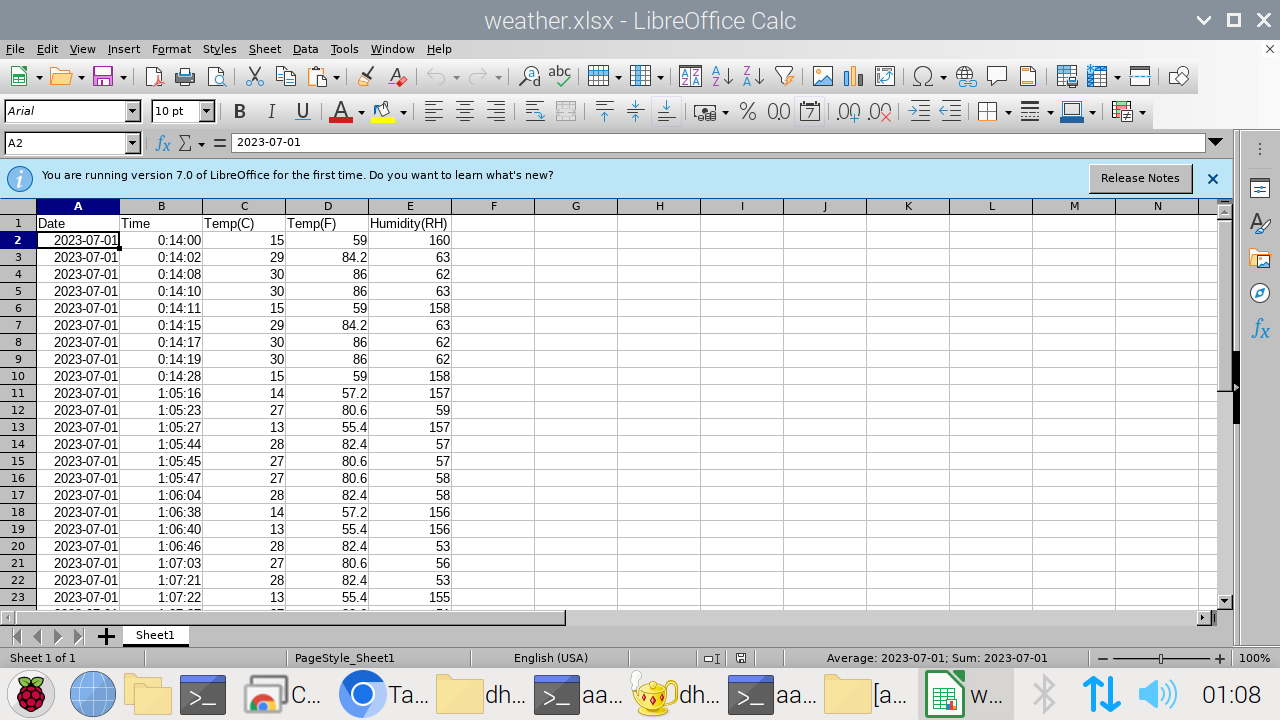Open background color dropdown arrow

pyautogui.click(x=403, y=112)
